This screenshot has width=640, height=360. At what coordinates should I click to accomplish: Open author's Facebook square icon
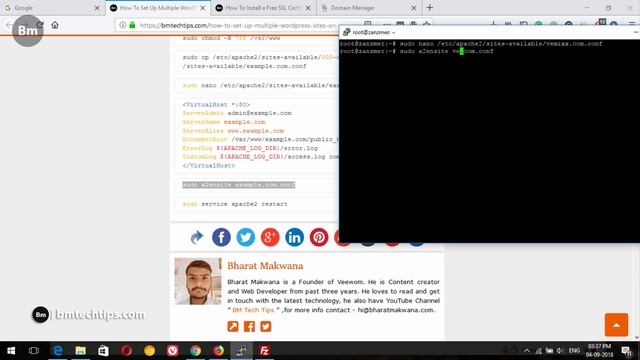249,326
